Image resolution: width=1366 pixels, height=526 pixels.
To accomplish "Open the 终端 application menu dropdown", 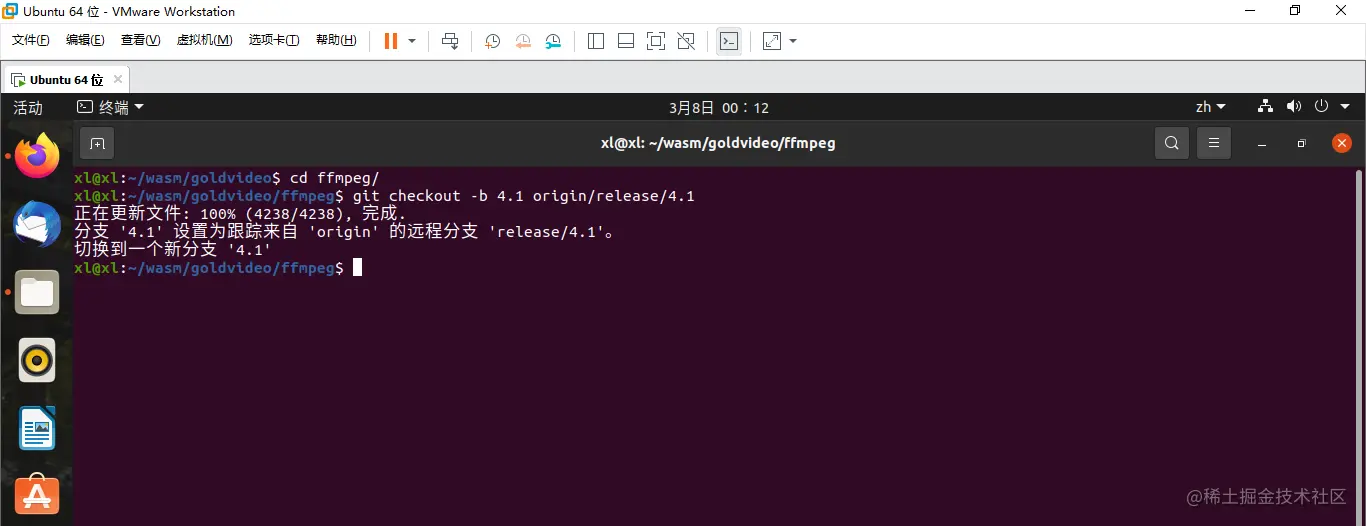I will coord(111,107).
